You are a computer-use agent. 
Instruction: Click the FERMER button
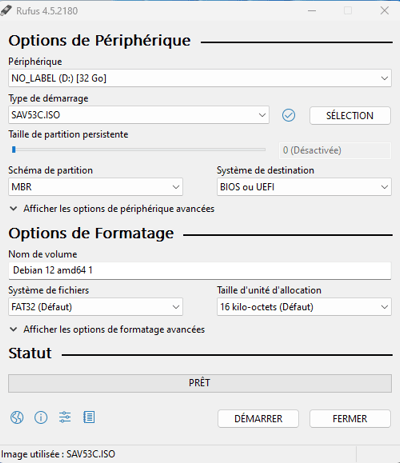coord(350,419)
